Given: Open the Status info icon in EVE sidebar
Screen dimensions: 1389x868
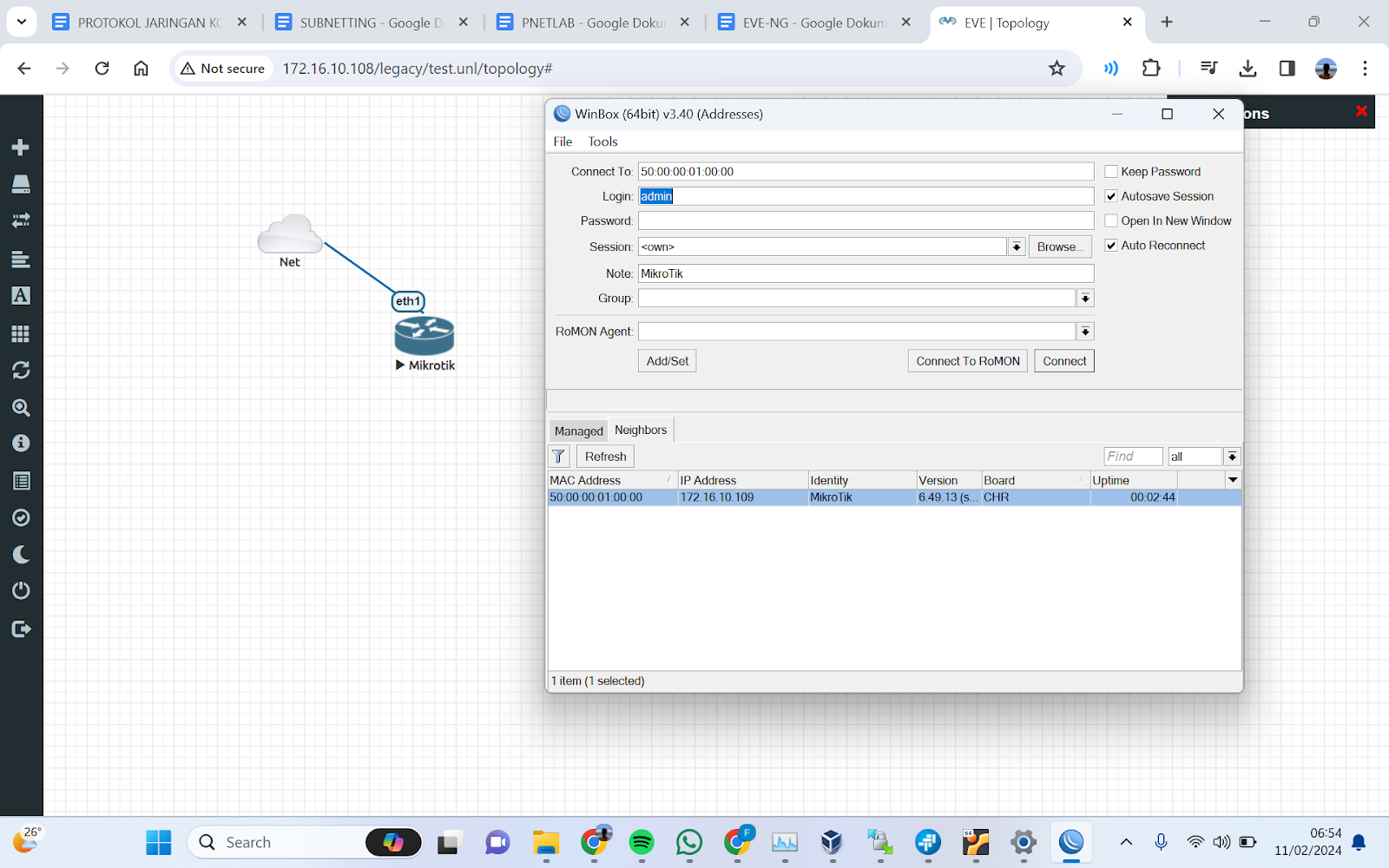Looking at the screenshot, I should click(21, 444).
